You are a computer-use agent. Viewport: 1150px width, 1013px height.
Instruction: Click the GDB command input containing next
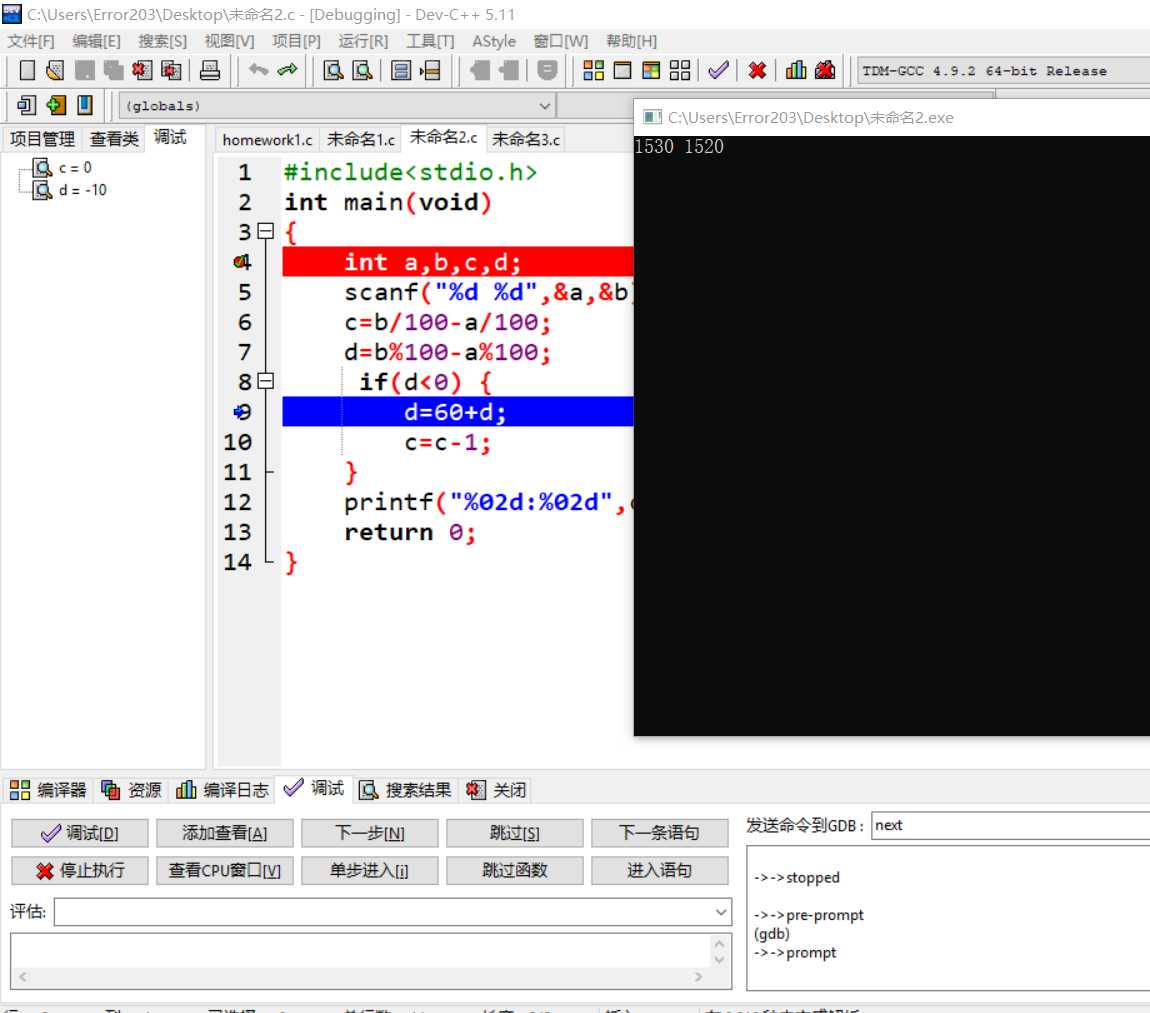coord(1011,825)
